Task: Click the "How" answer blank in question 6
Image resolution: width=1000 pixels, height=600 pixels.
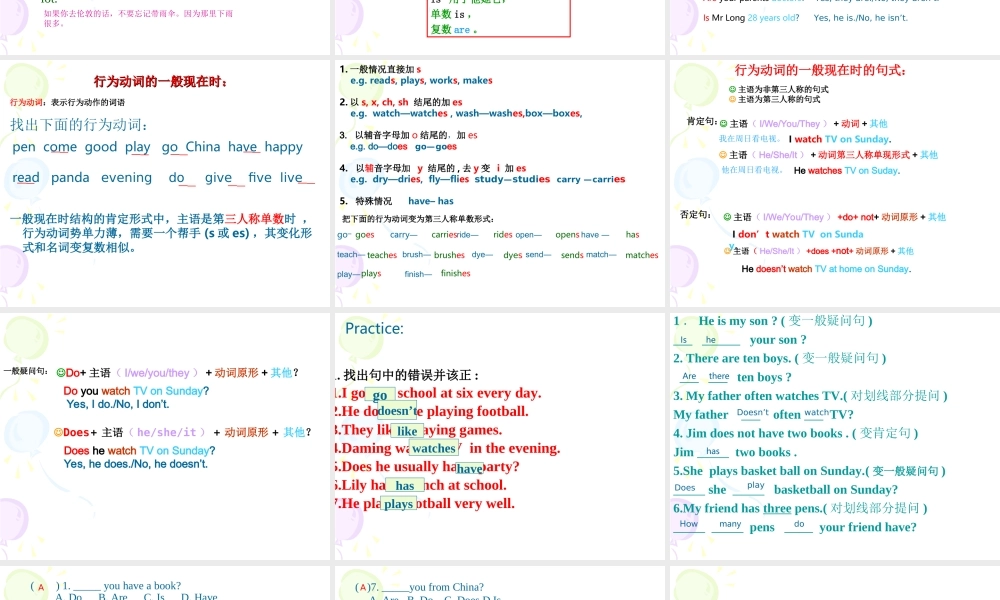Action: [x=689, y=524]
